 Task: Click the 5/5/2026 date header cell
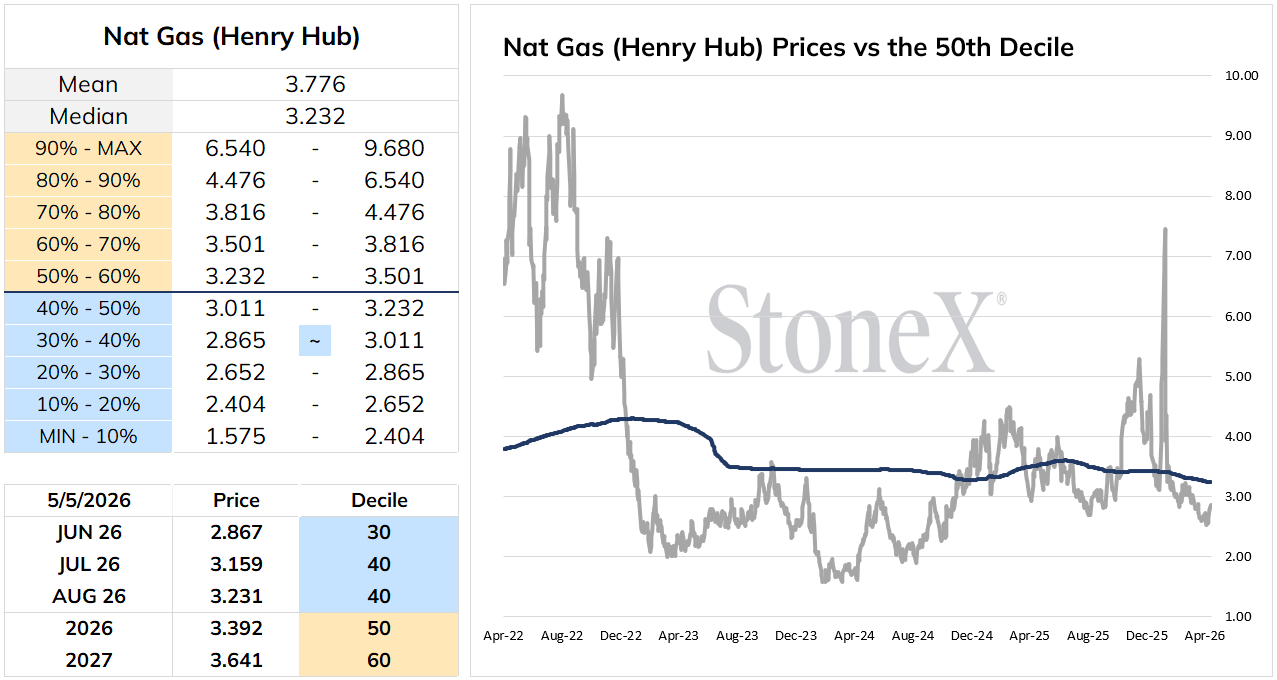tap(89, 500)
